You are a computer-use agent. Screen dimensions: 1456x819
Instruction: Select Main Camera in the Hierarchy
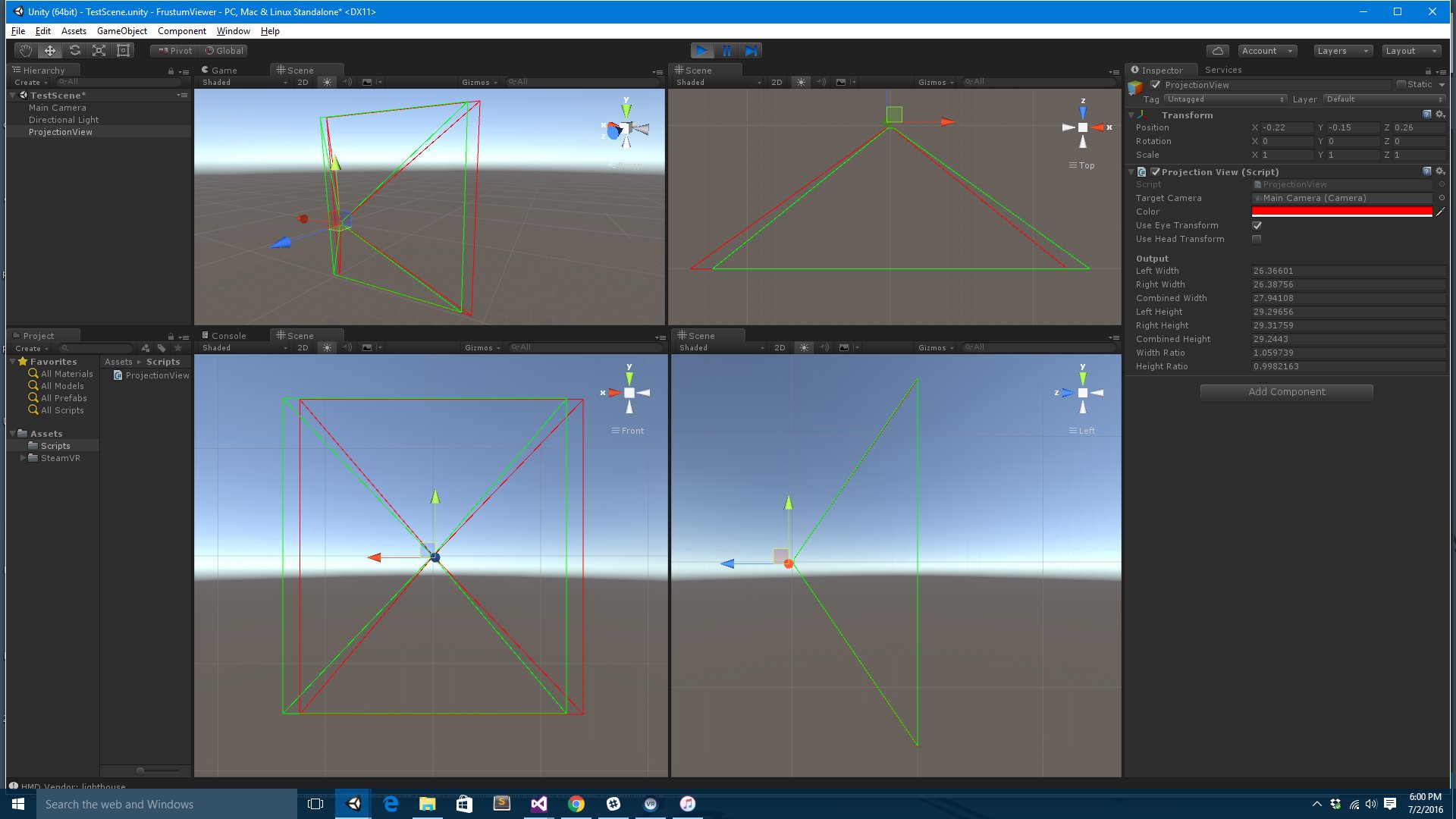click(57, 108)
